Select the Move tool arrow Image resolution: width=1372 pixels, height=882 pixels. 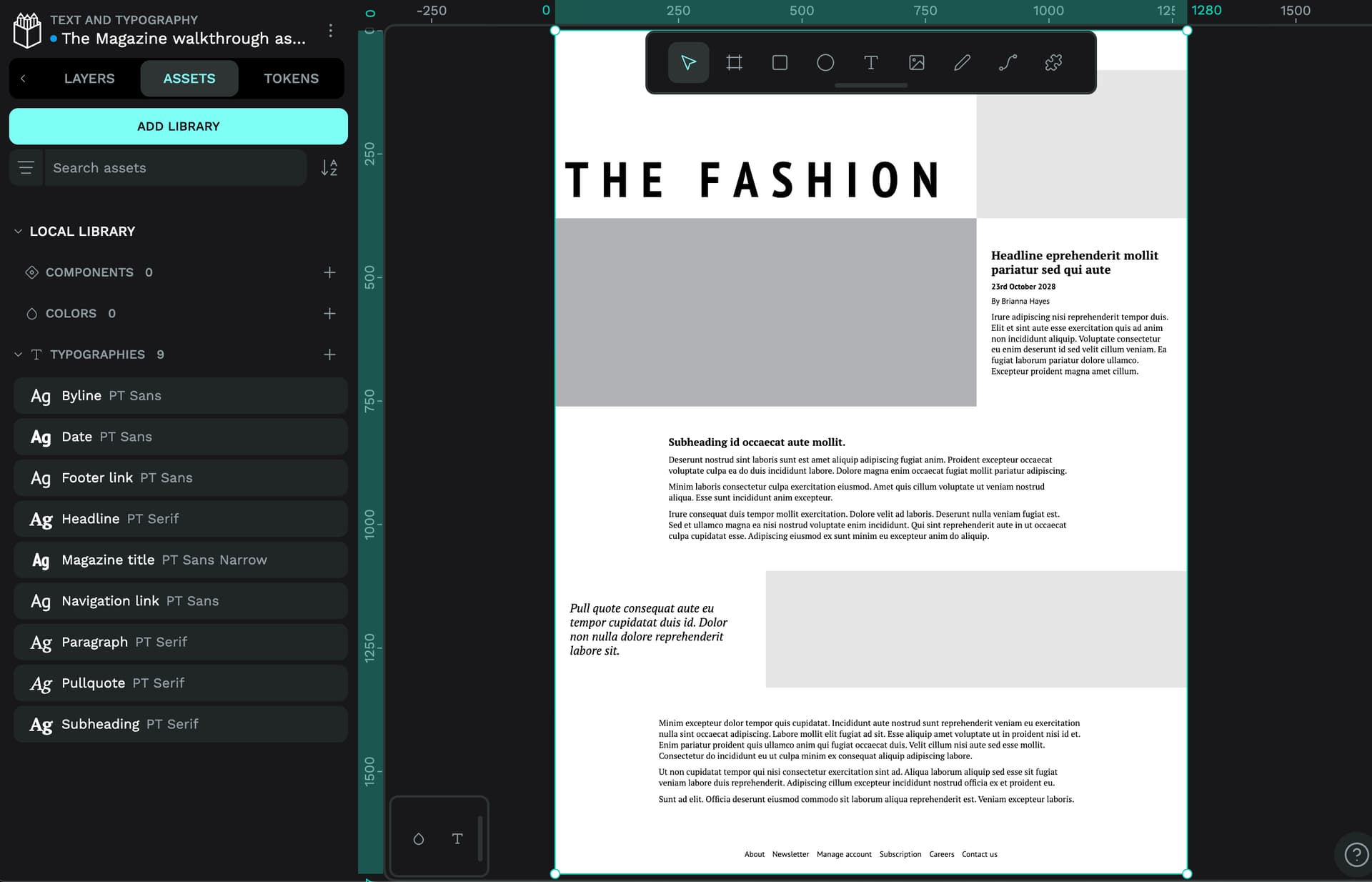point(688,63)
